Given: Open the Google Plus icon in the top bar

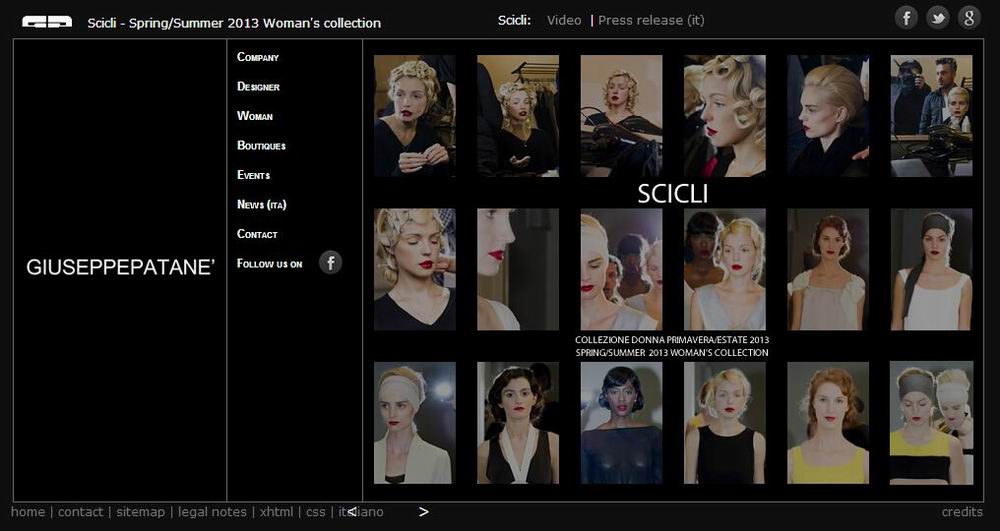Looking at the screenshot, I should pos(969,17).
